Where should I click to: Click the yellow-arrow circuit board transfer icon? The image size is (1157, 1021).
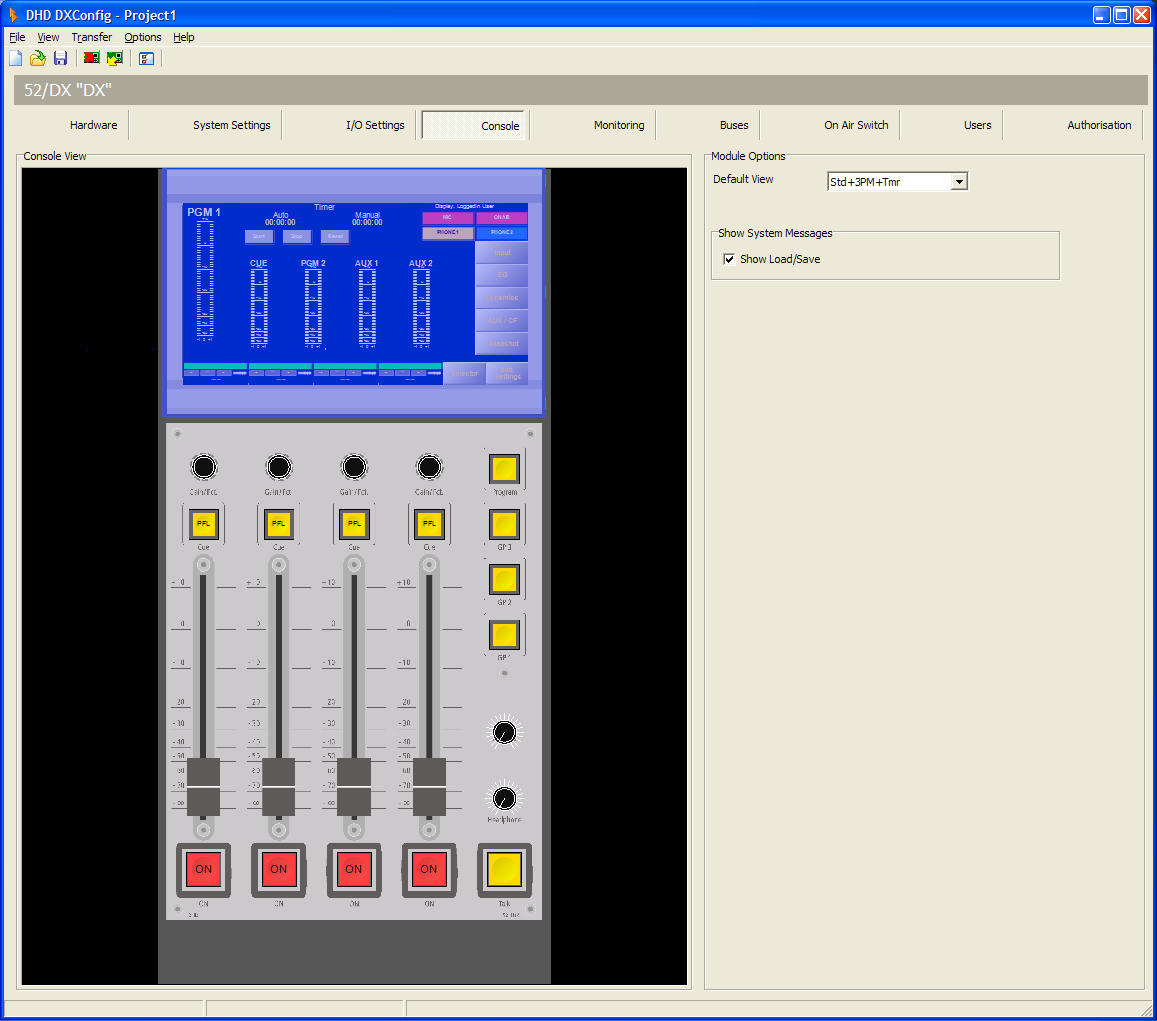pos(114,58)
